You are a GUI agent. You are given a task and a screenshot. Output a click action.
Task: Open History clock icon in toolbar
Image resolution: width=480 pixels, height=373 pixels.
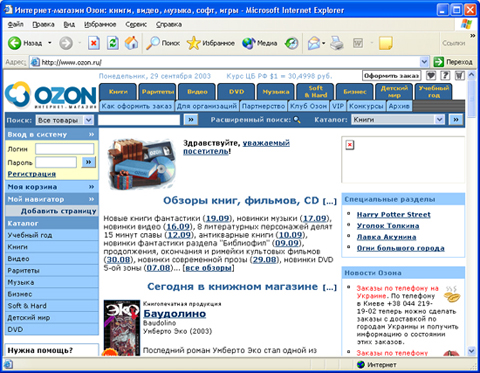click(292, 43)
